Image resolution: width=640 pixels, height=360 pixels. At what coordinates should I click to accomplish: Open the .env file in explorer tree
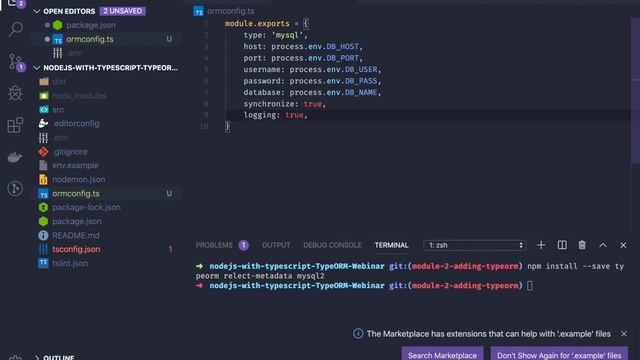pyautogui.click(x=60, y=138)
